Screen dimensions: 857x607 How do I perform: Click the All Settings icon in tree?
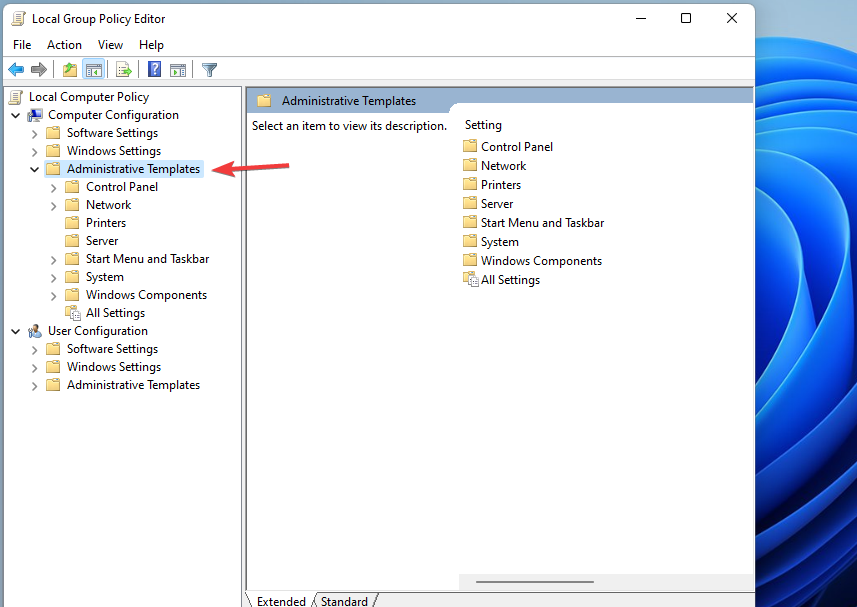pyautogui.click(x=73, y=313)
